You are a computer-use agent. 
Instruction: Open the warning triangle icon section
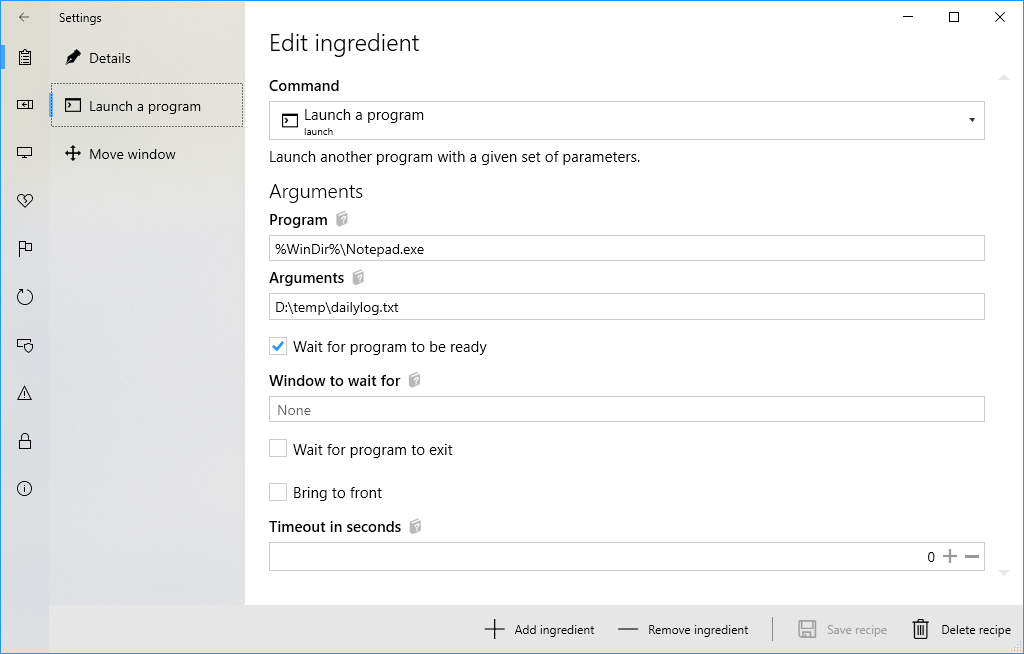[25, 393]
